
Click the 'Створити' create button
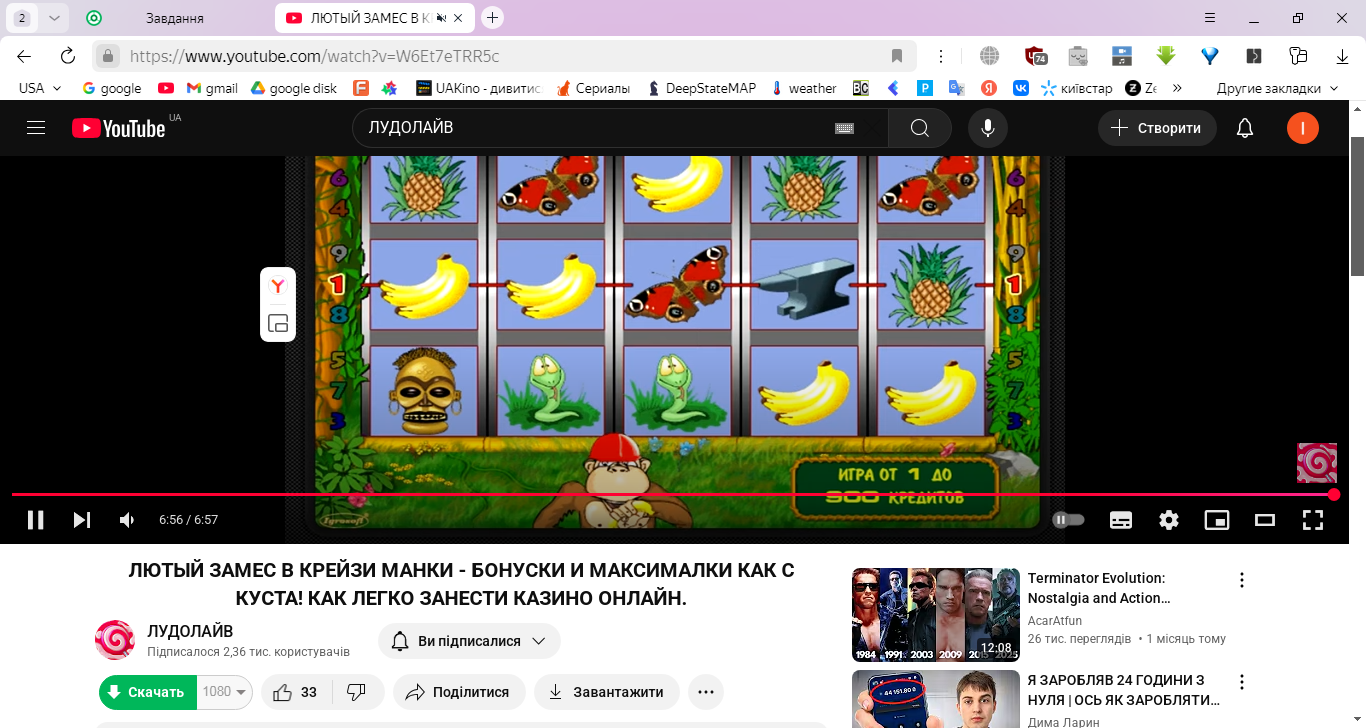[1157, 128]
